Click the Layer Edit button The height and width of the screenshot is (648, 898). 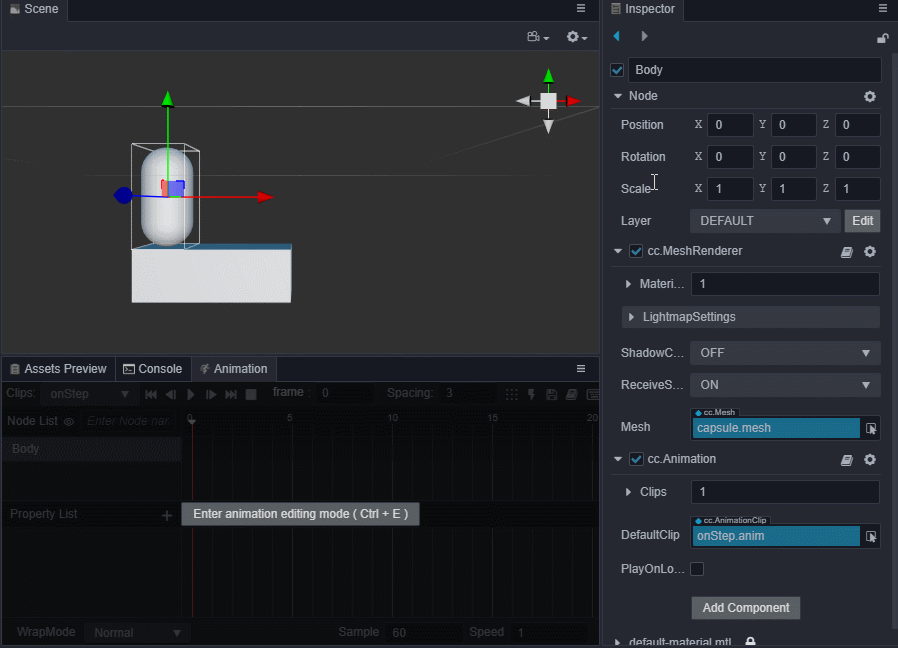(x=862, y=221)
